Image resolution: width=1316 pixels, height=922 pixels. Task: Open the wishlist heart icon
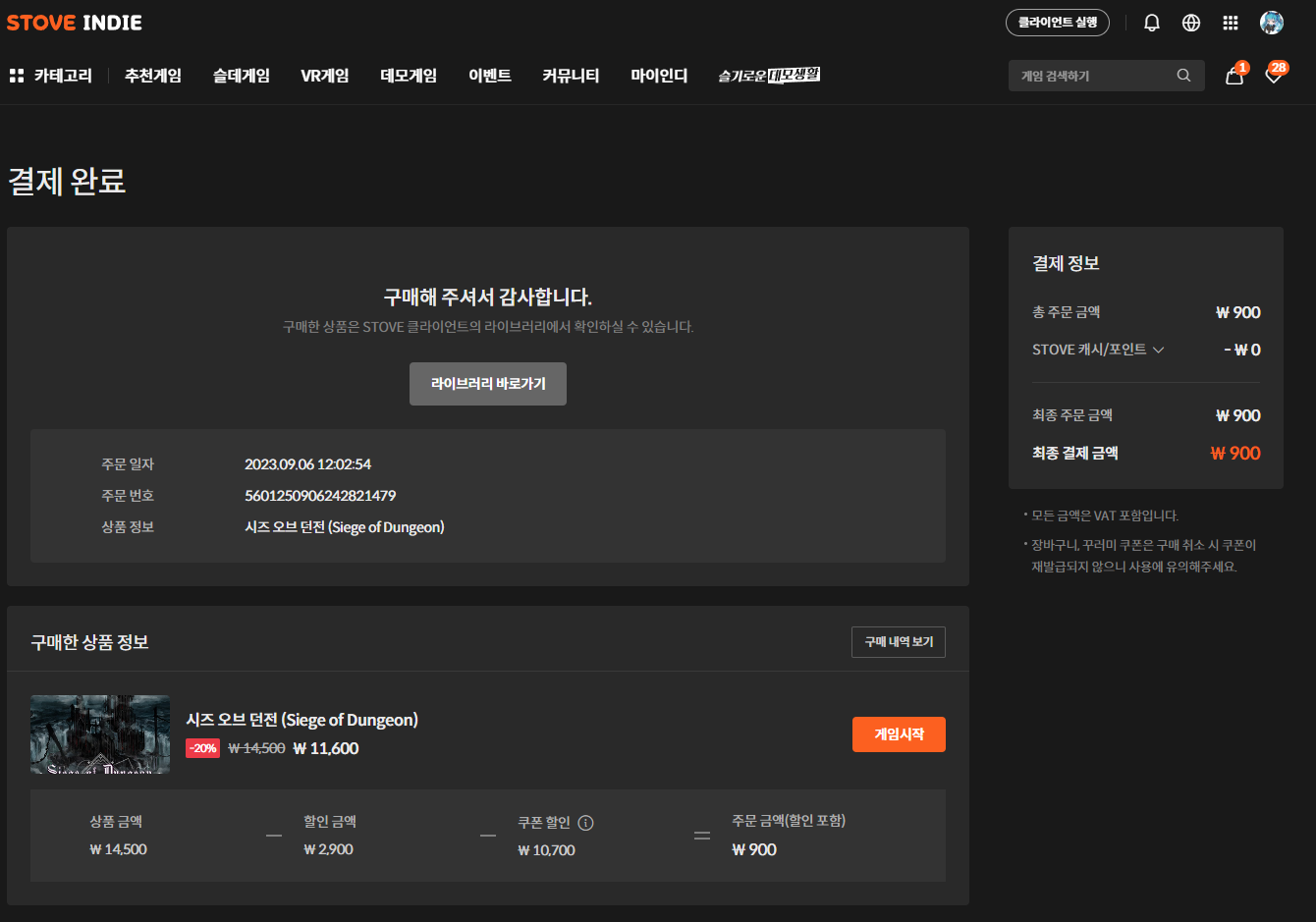1274,76
